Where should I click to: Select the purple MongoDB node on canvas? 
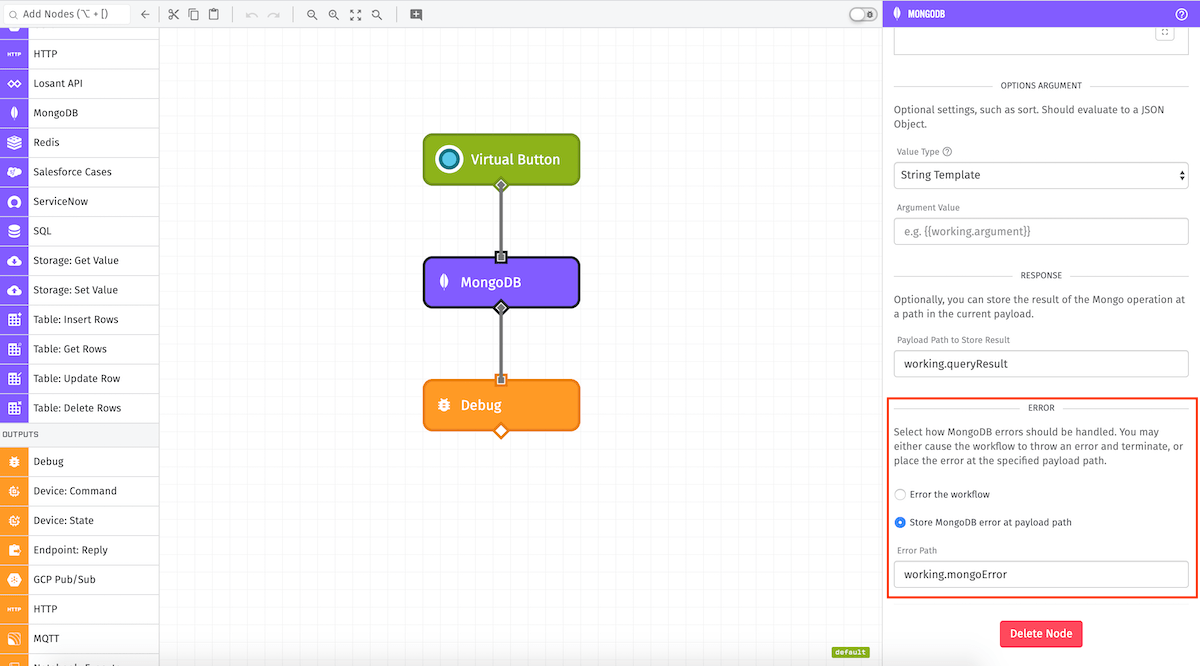[501, 282]
